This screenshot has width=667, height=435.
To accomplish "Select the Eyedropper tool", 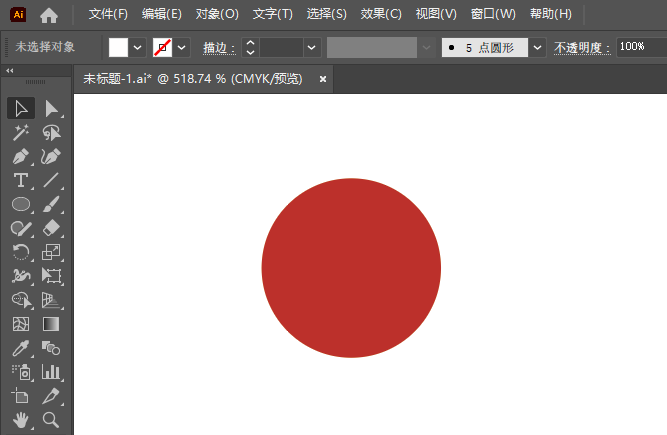I will tap(21, 348).
